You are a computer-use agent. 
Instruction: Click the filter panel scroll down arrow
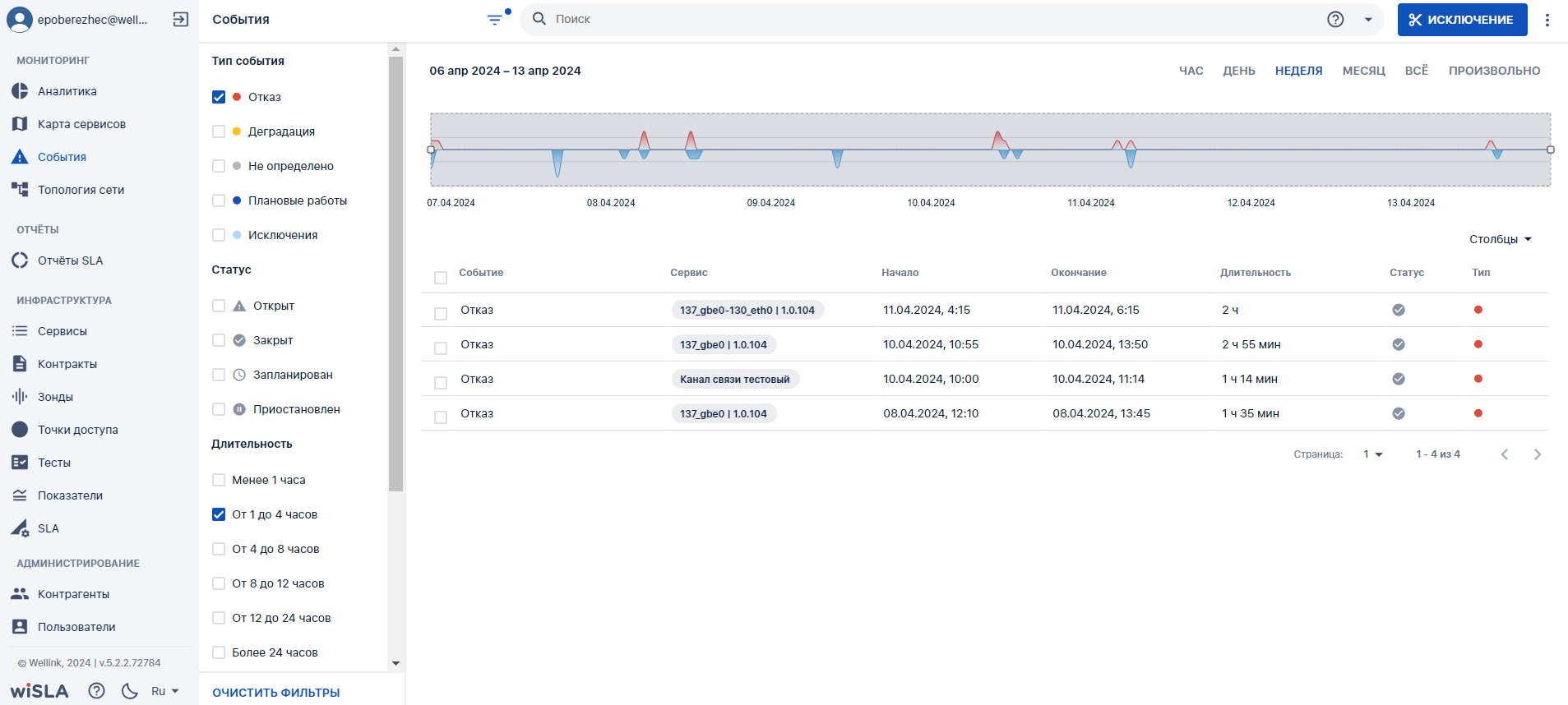coord(395,663)
